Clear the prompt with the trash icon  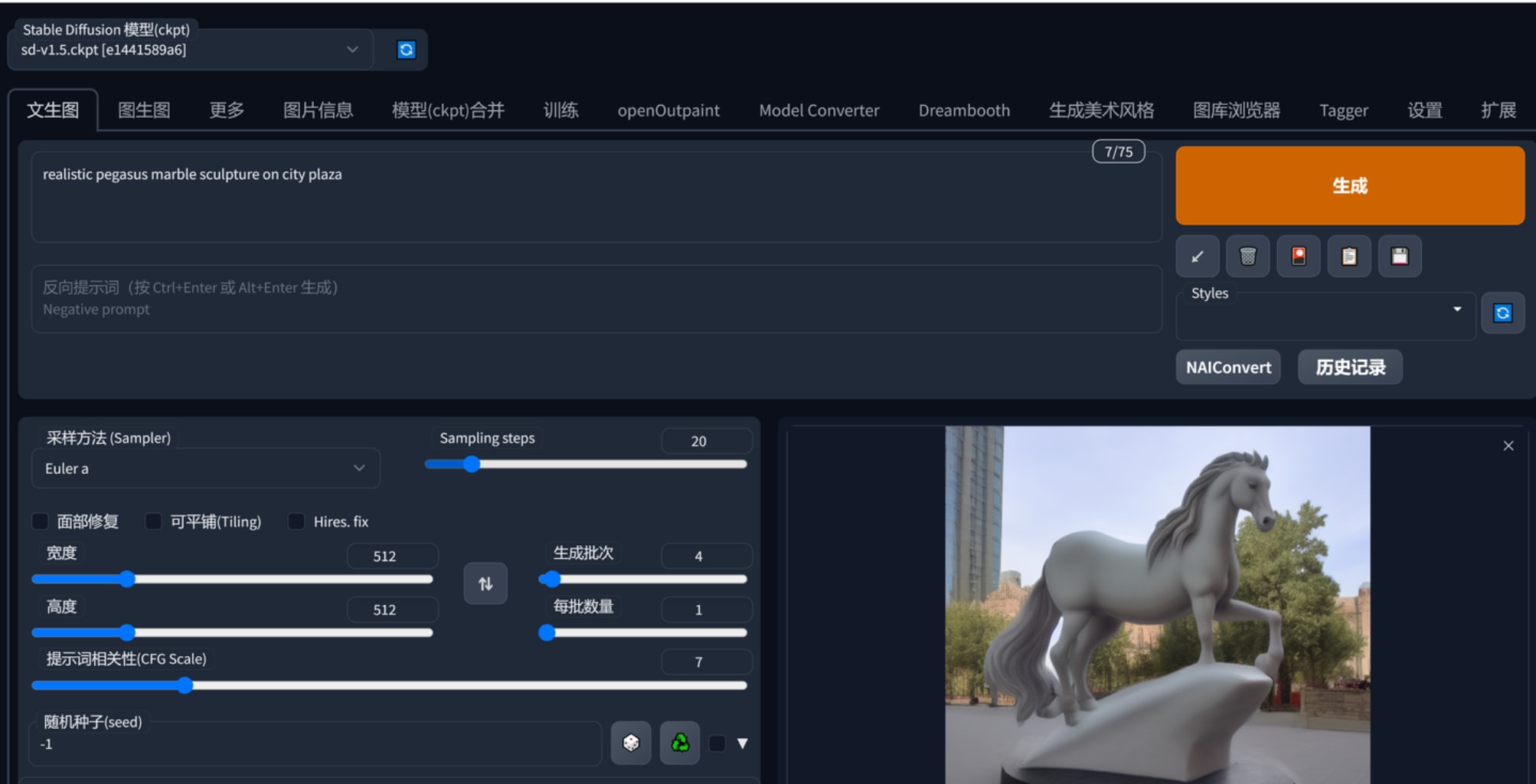[x=1247, y=256]
